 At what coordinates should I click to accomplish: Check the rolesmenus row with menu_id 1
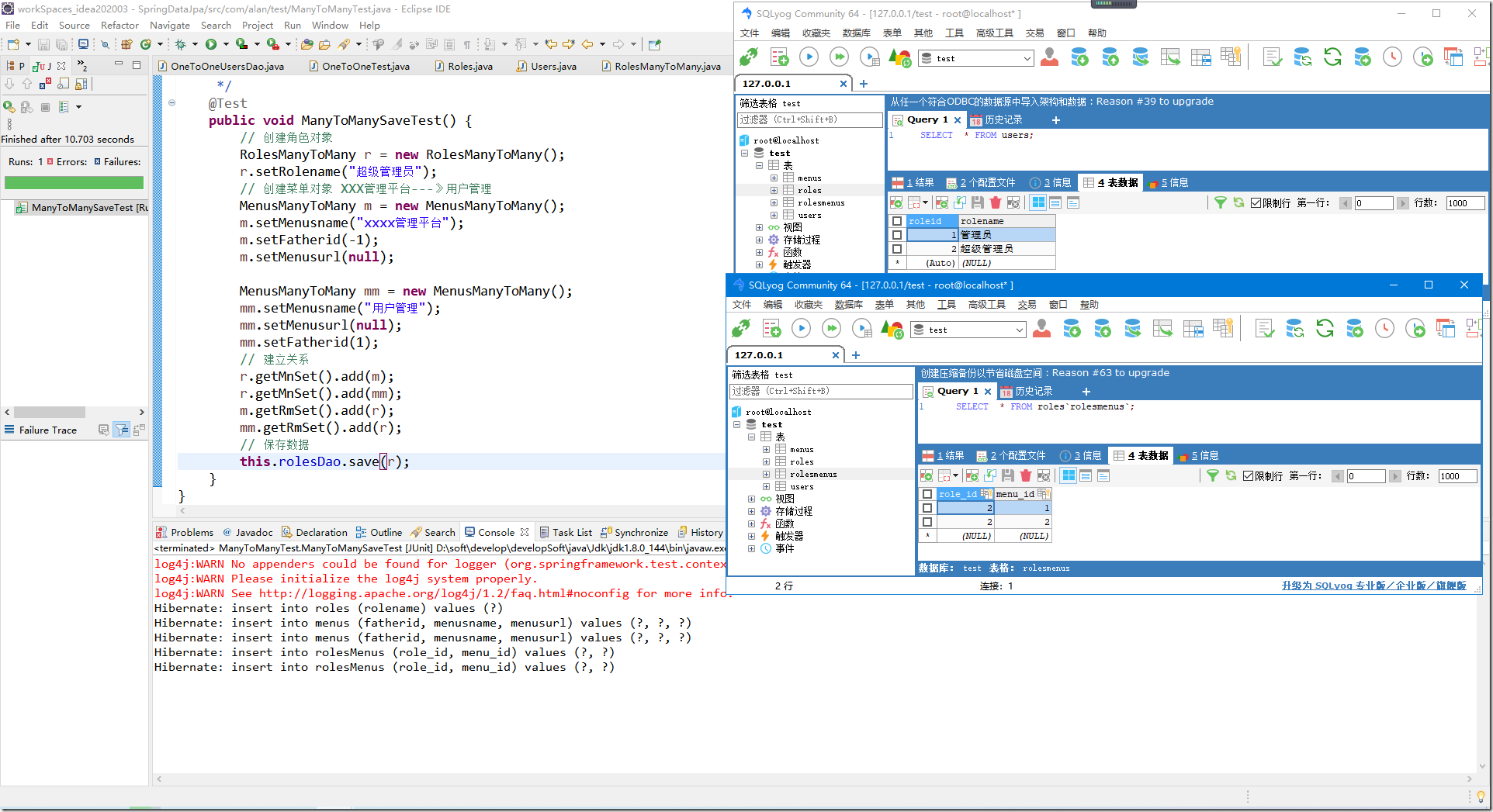(927, 508)
